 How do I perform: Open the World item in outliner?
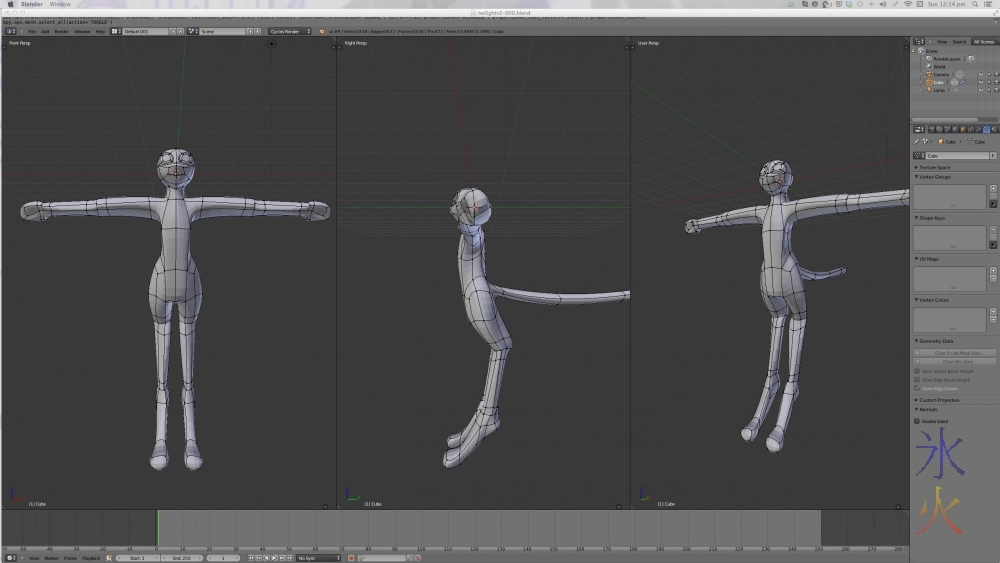(x=939, y=66)
